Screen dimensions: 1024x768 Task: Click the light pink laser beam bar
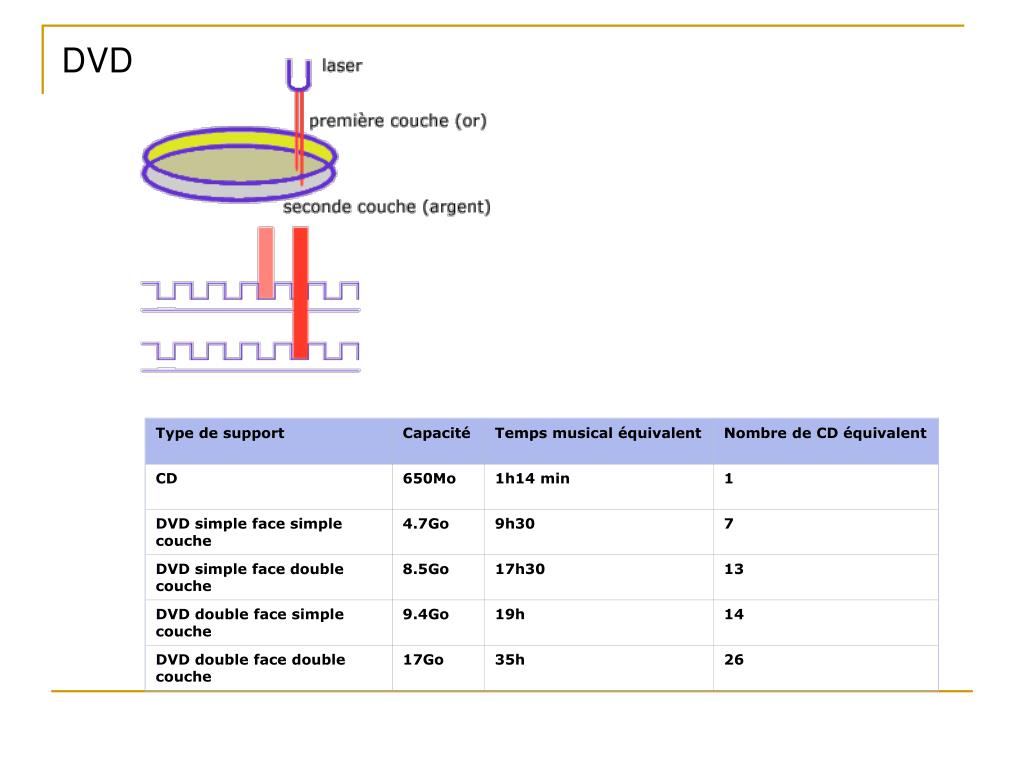click(266, 263)
